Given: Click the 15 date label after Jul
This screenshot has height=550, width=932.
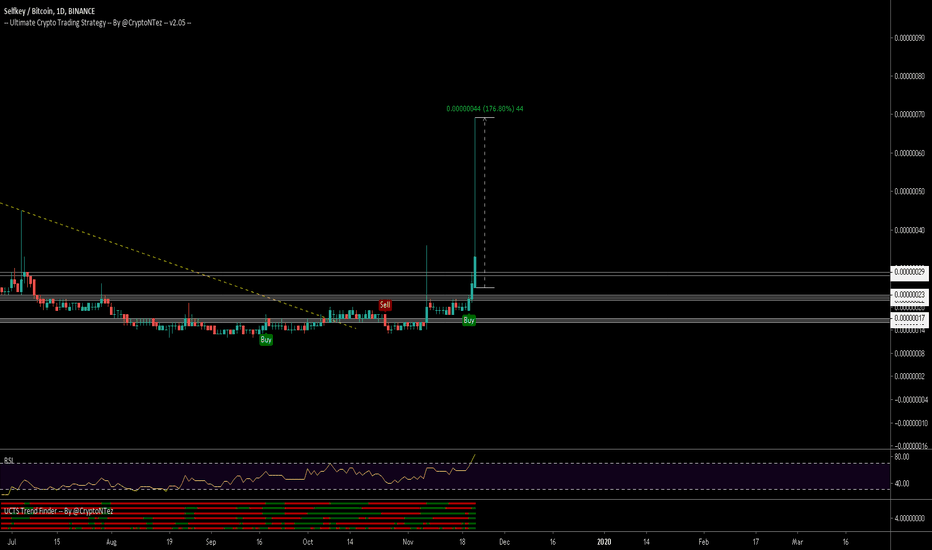Looking at the screenshot, I should 57,542.
